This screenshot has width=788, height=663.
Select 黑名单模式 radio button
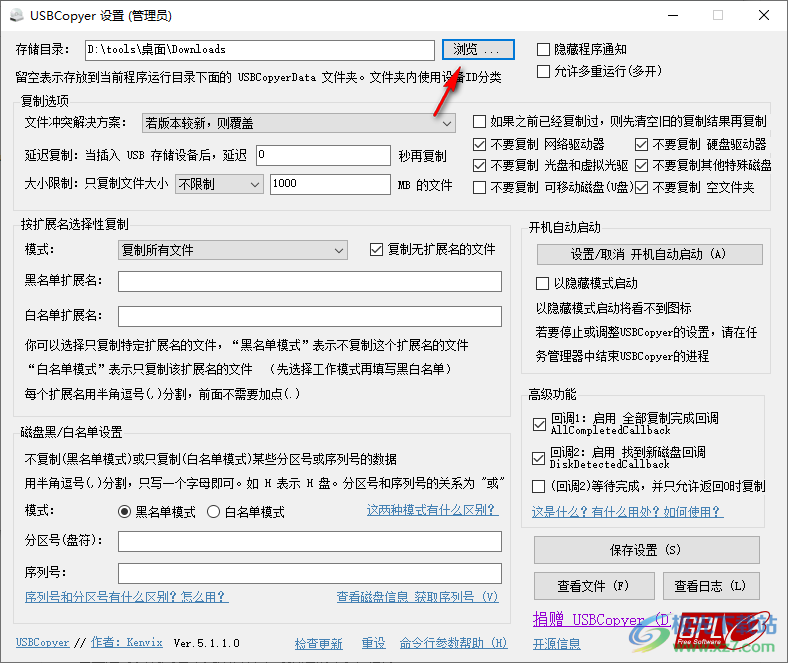pyautogui.click(x=124, y=512)
